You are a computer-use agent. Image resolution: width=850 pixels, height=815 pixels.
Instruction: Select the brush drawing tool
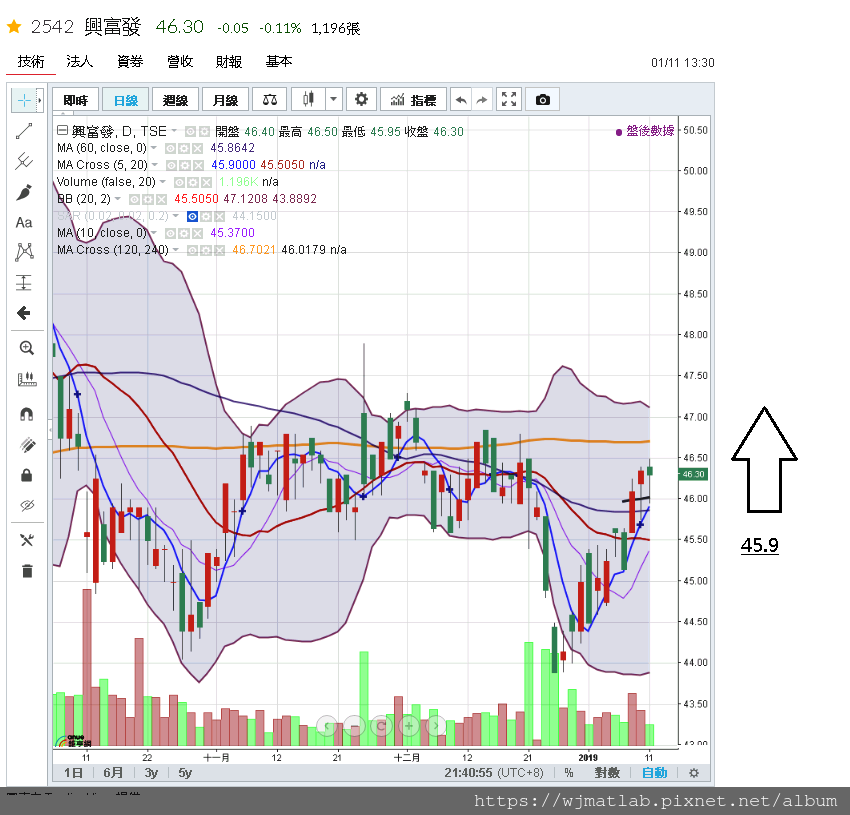point(24,192)
